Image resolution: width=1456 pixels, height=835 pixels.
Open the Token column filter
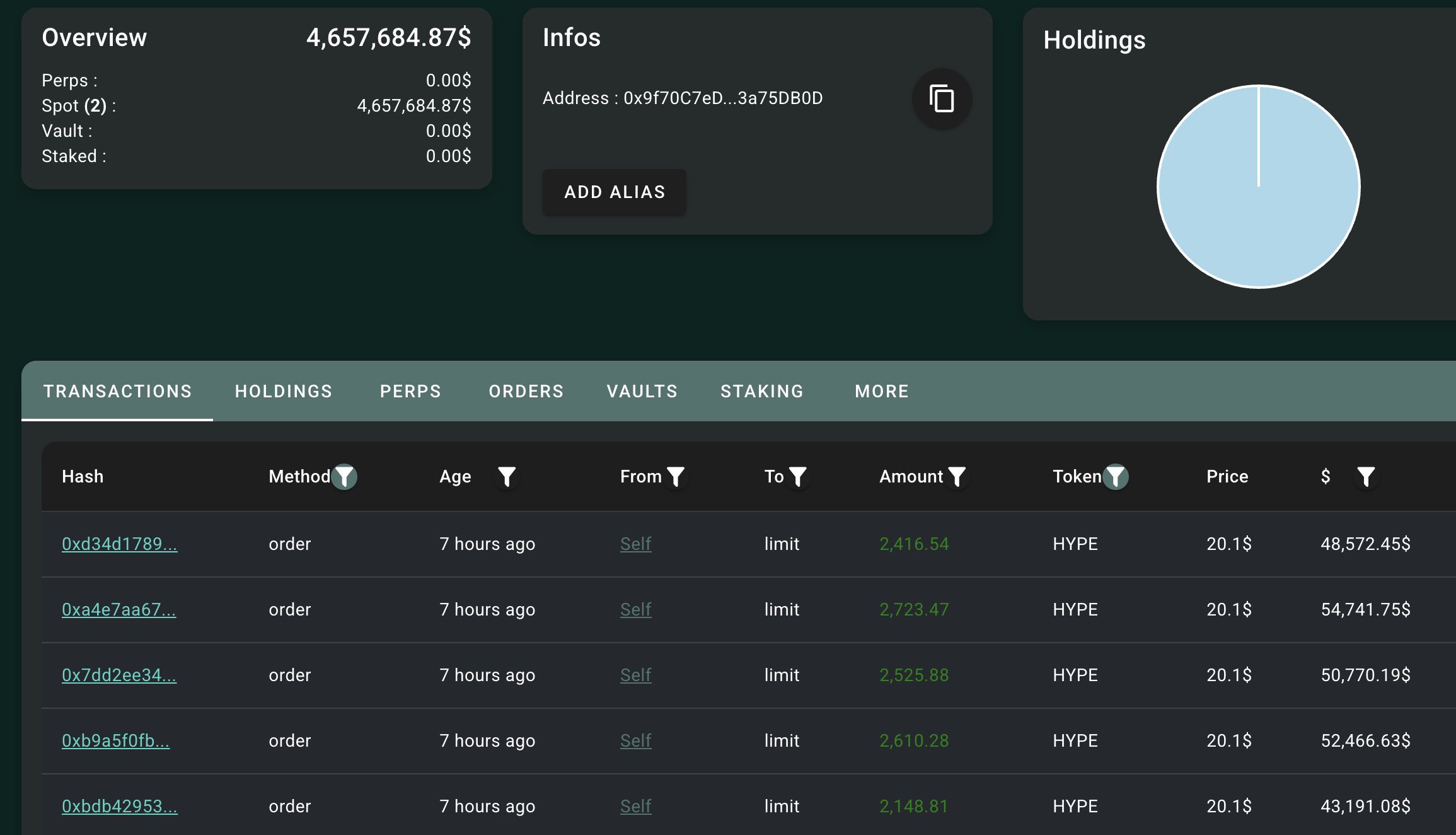point(1116,477)
